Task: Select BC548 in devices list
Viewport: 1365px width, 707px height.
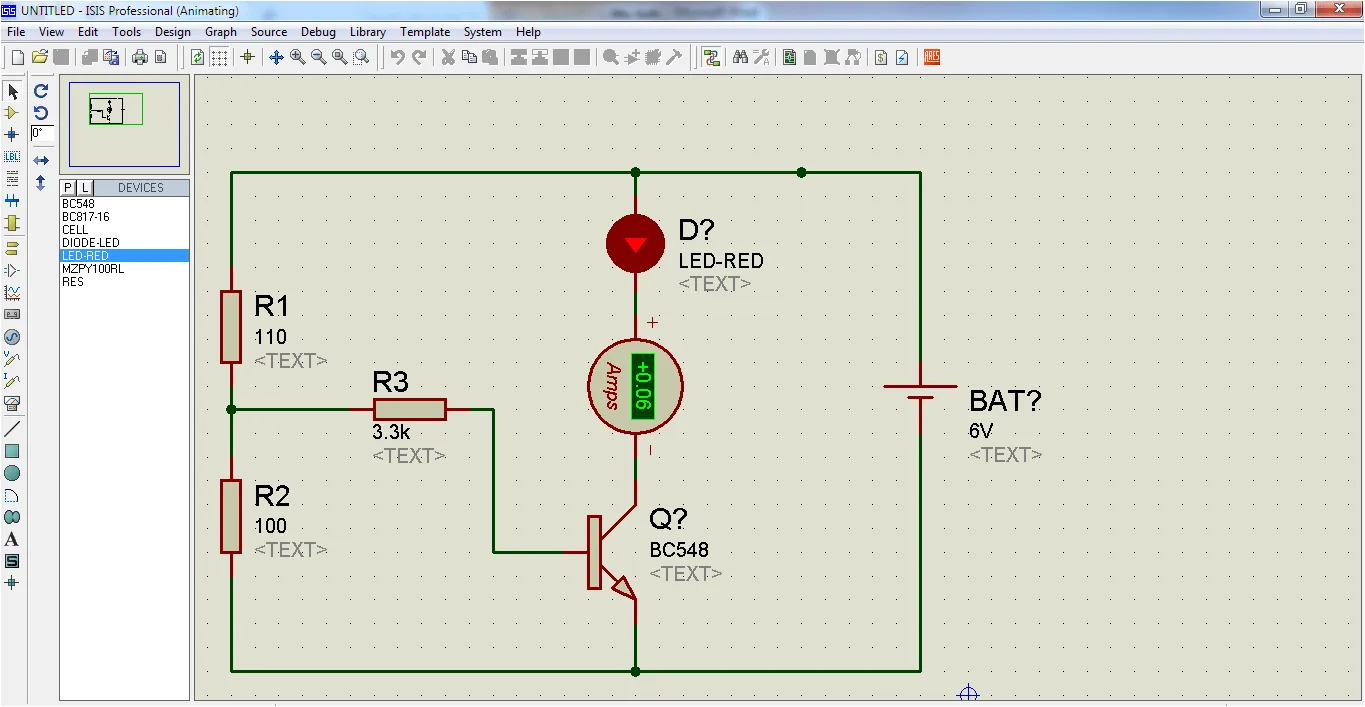Action: coord(125,204)
